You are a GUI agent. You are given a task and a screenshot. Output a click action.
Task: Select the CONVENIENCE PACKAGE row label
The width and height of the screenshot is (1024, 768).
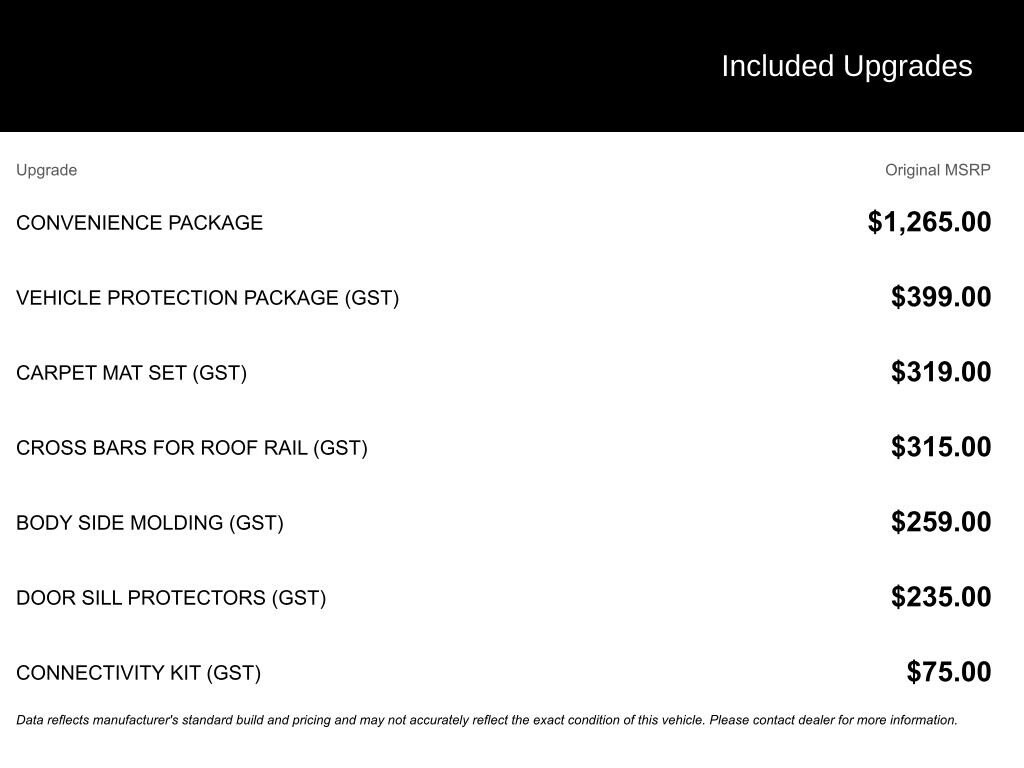139,223
